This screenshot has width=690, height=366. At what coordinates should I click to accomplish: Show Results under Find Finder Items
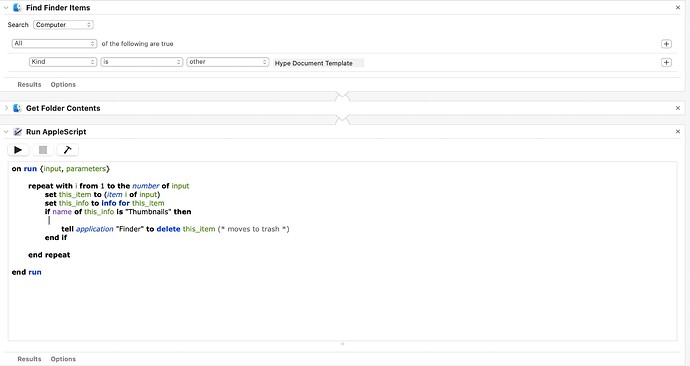(29, 84)
